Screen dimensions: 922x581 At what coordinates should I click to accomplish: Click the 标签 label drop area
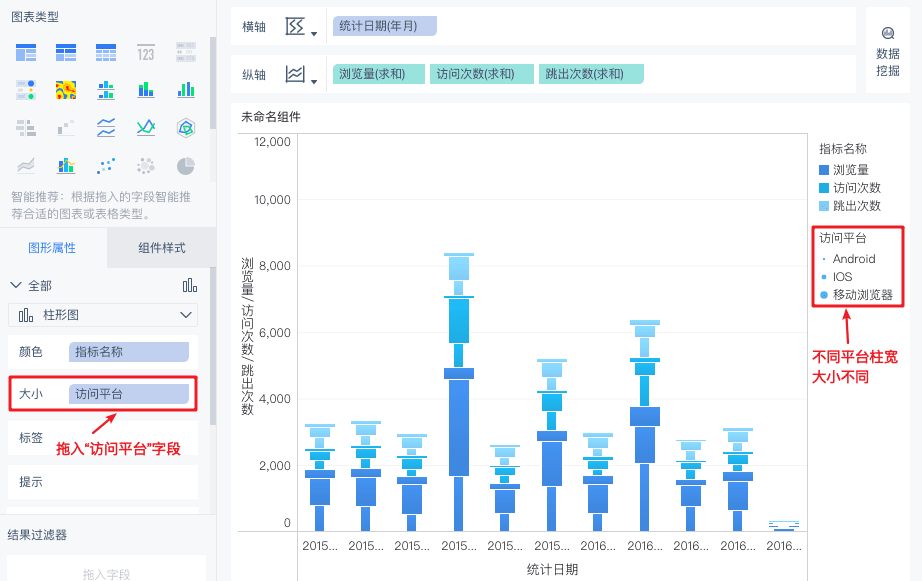click(x=103, y=438)
